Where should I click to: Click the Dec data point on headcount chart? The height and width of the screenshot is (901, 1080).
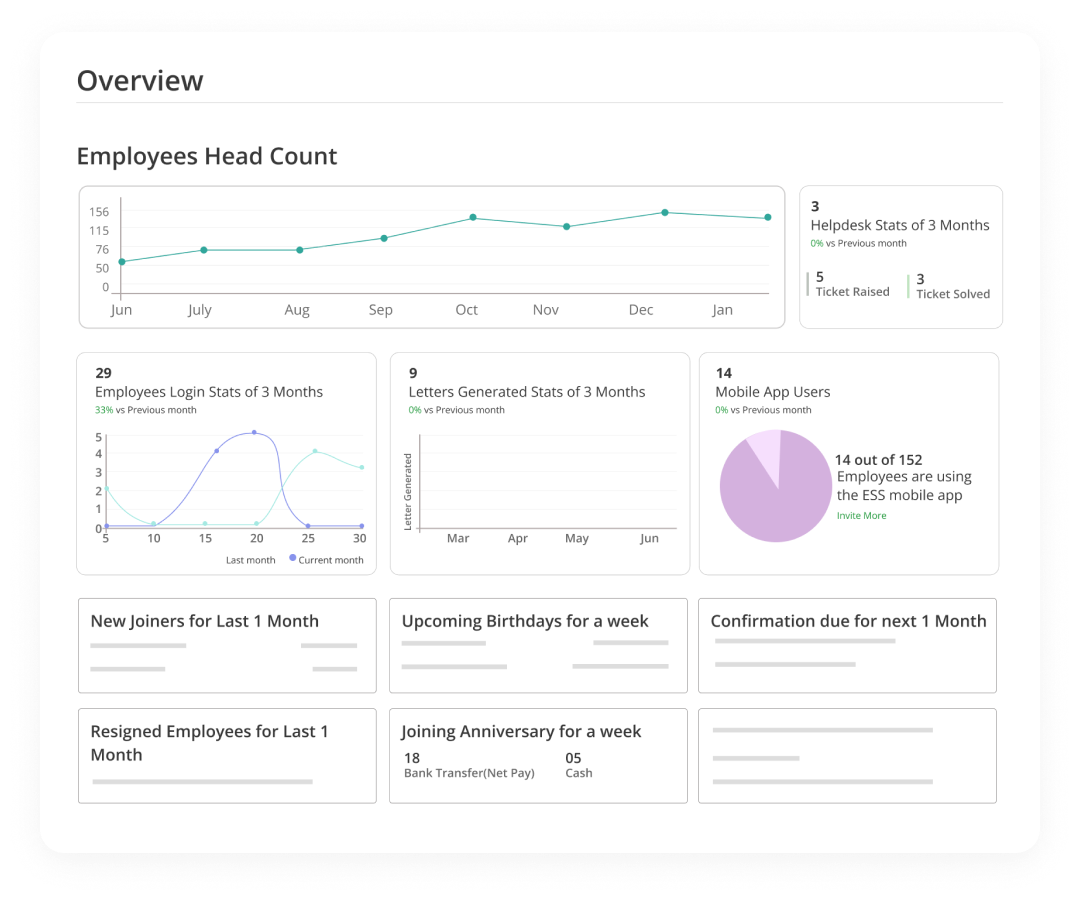pos(665,212)
